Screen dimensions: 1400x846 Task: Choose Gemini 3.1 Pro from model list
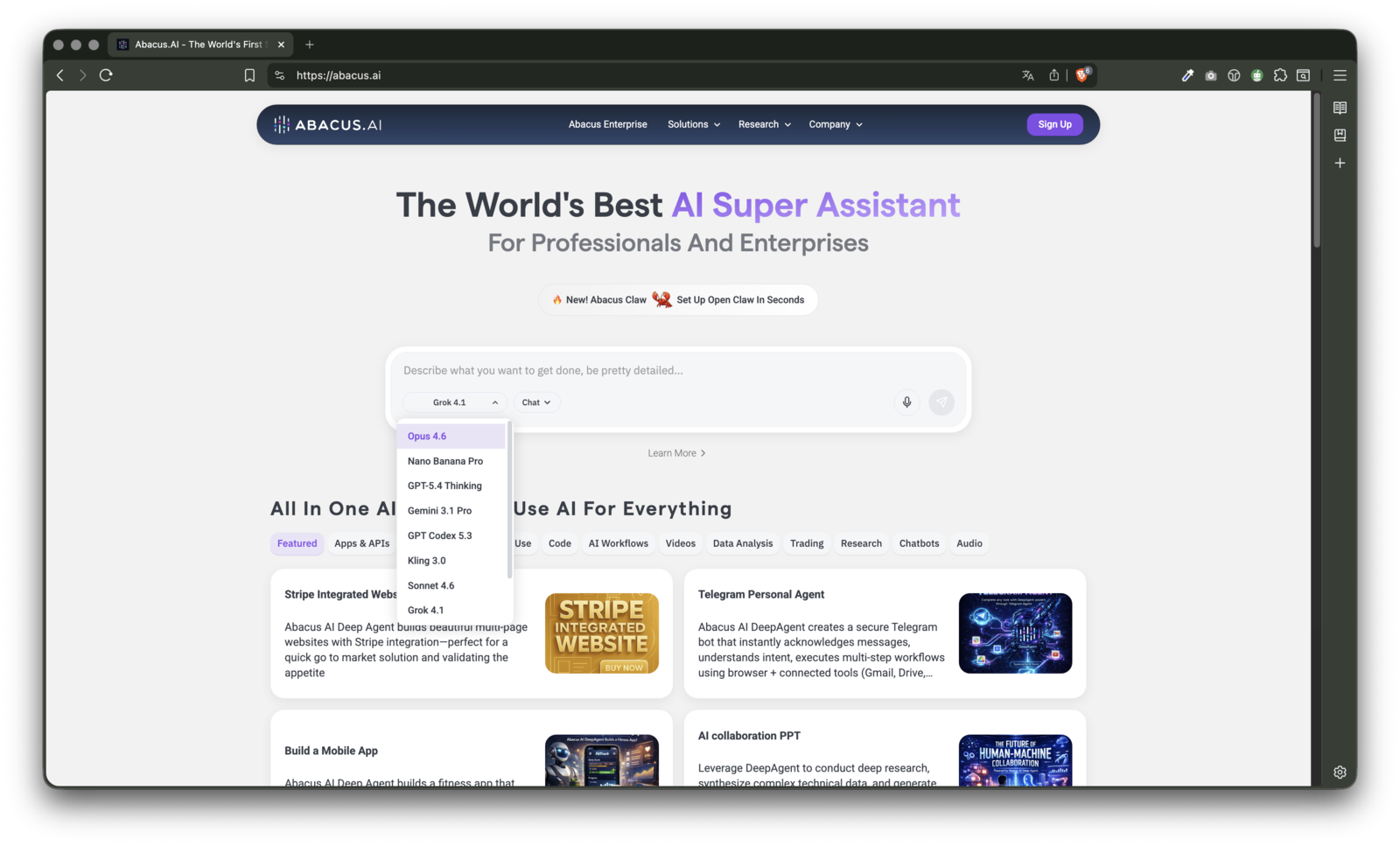click(439, 511)
